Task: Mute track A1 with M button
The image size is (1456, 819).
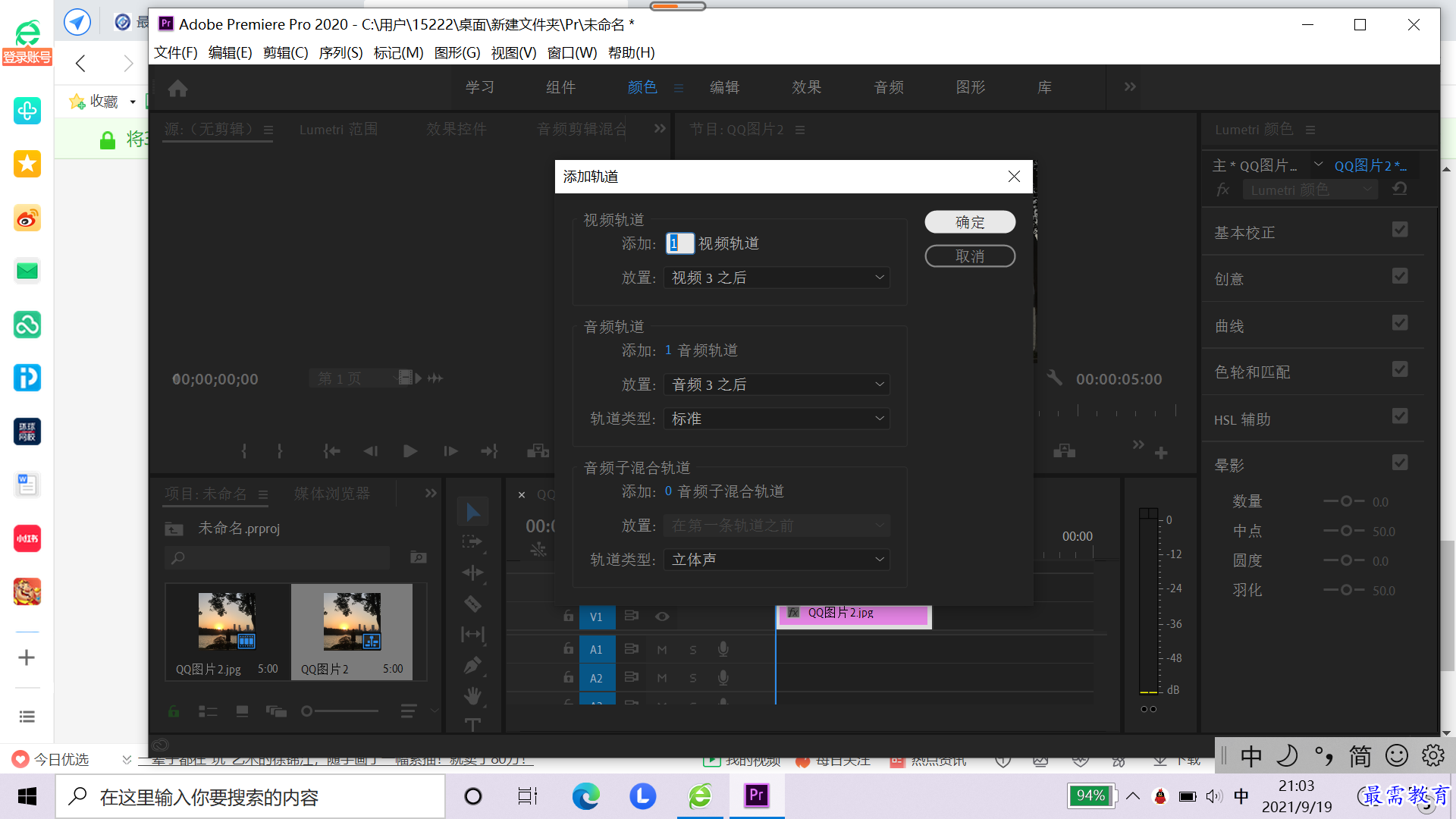Action: [x=662, y=650]
